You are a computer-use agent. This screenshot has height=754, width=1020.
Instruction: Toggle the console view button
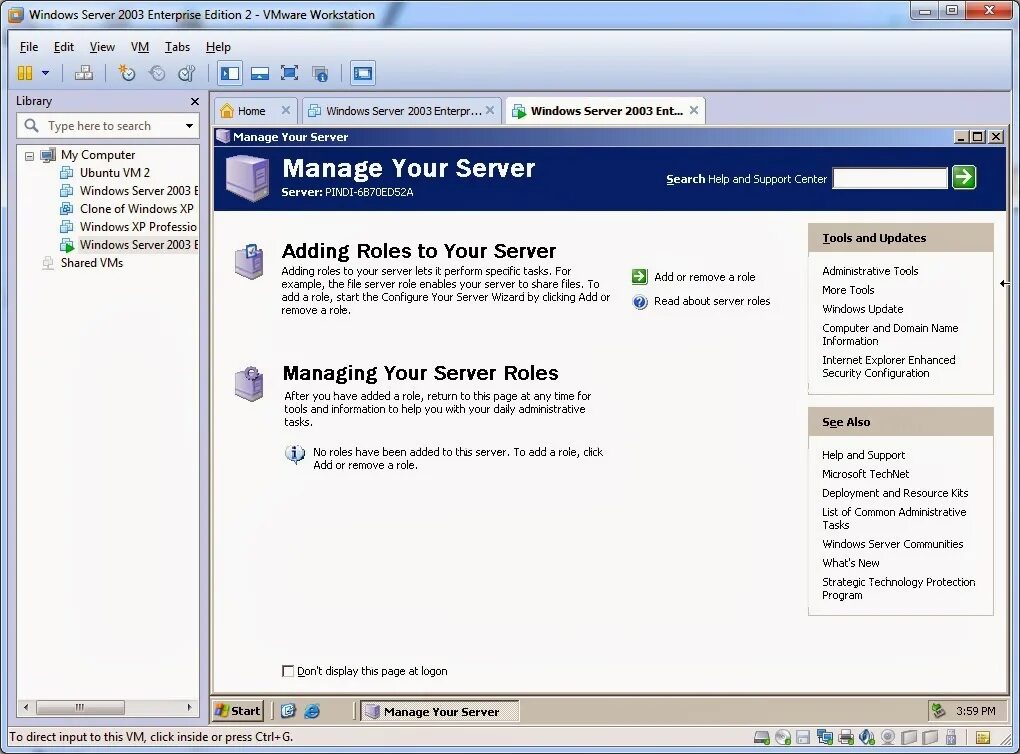coord(363,74)
